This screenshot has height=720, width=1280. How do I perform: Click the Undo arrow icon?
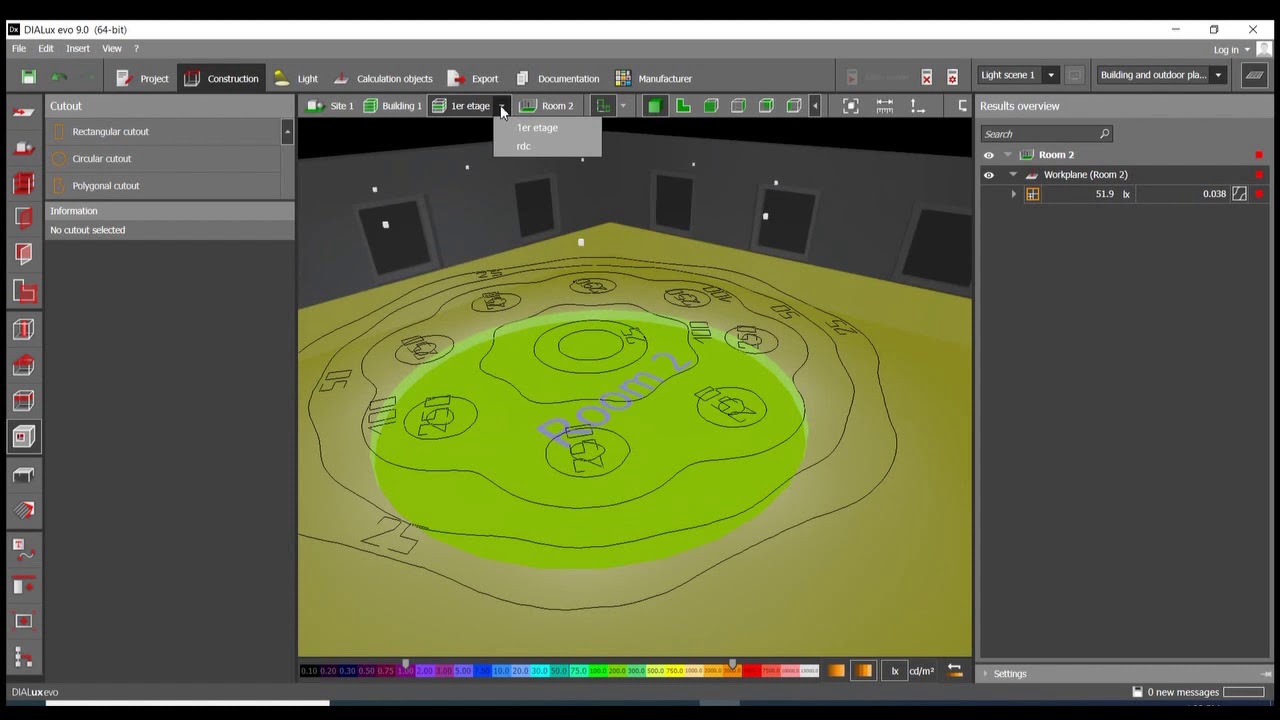pyautogui.click(x=59, y=77)
